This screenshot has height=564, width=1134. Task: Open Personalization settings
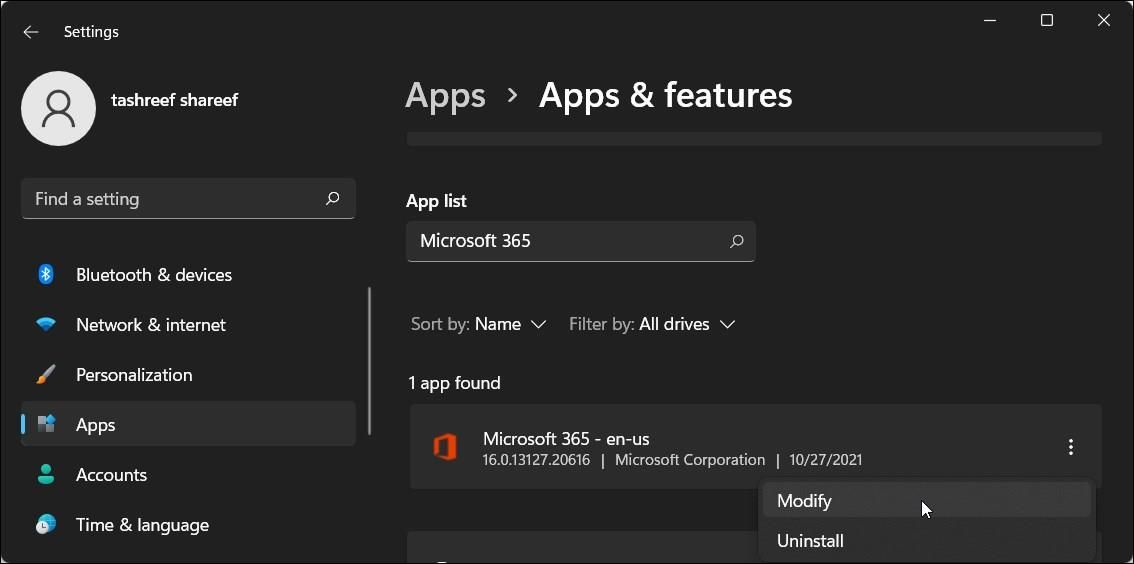188,375
